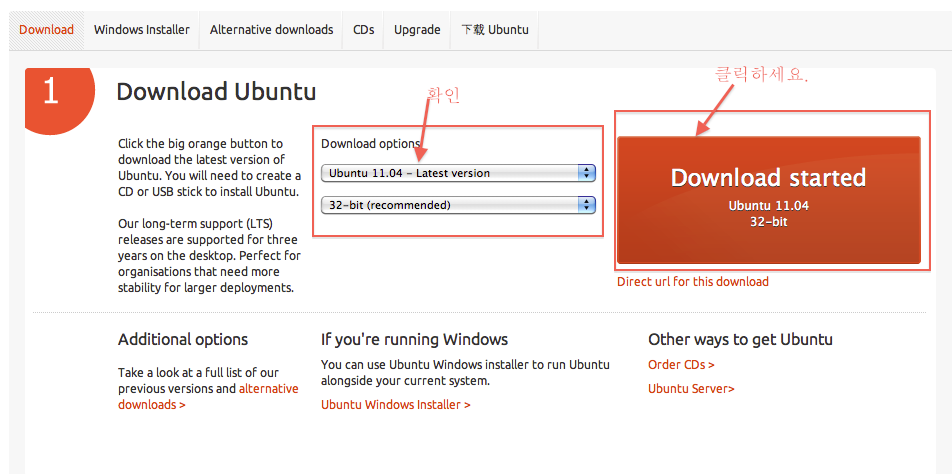
Task: Switch to Windows Installer tab
Action: (x=141, y=29)
